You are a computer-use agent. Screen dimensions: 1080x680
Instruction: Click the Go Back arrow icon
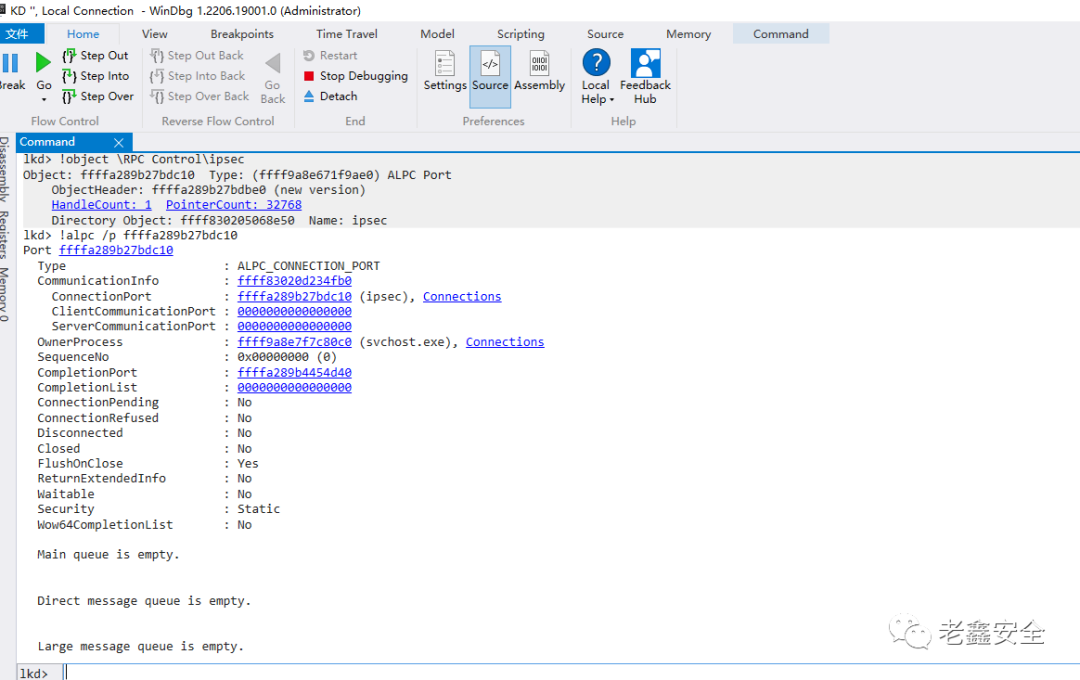click(x=273, y=63)
